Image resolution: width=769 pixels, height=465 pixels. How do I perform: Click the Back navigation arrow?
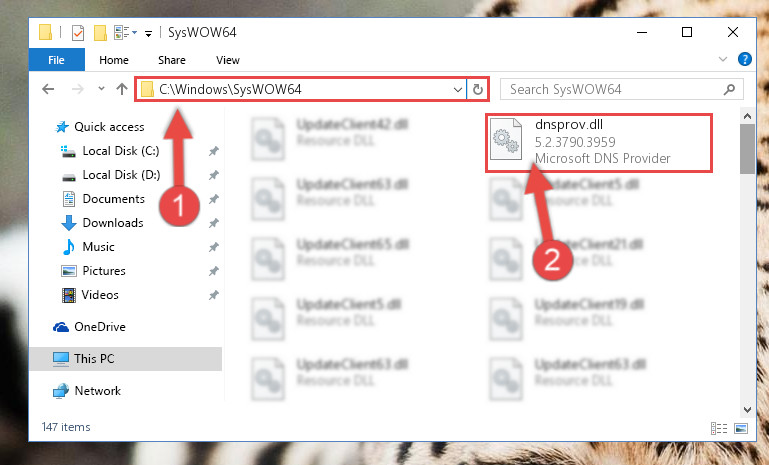pos(48,89)
